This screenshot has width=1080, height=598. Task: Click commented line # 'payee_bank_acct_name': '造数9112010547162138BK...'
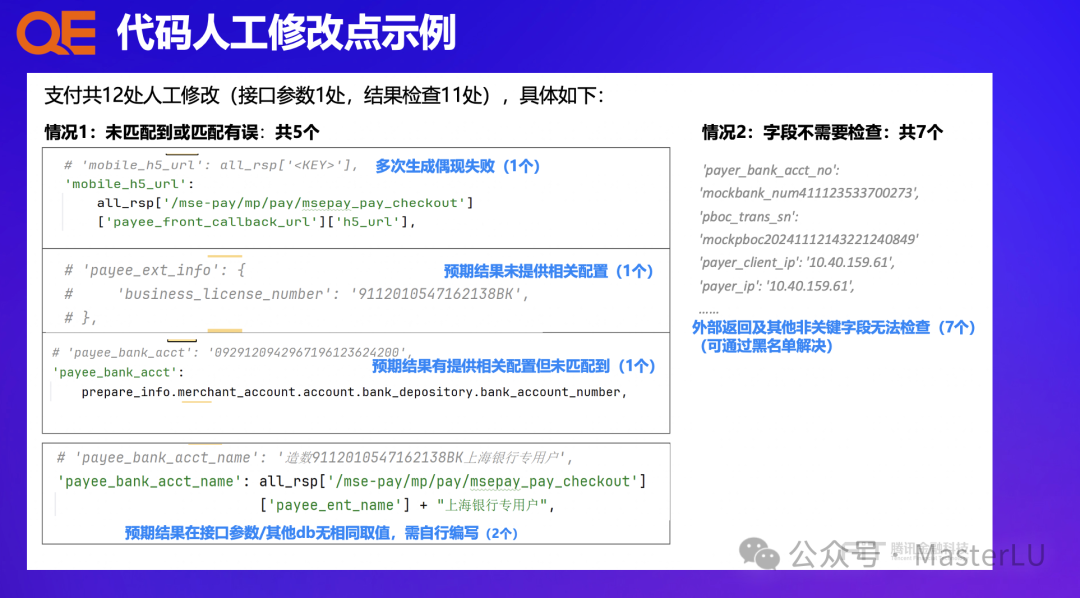click(315, 457)
